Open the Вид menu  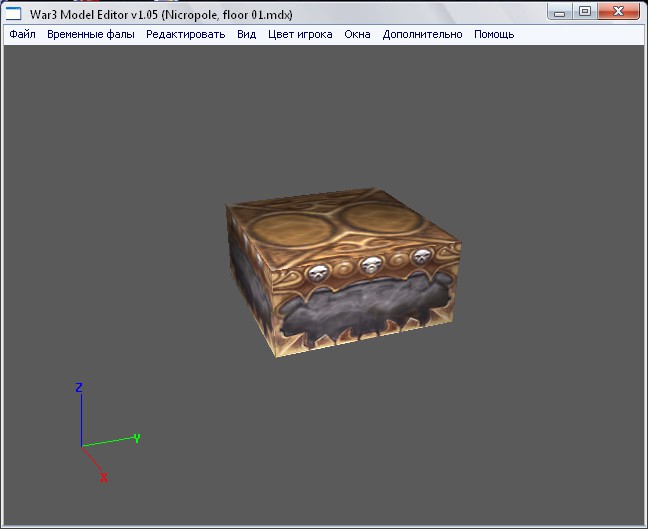point(247,34)
